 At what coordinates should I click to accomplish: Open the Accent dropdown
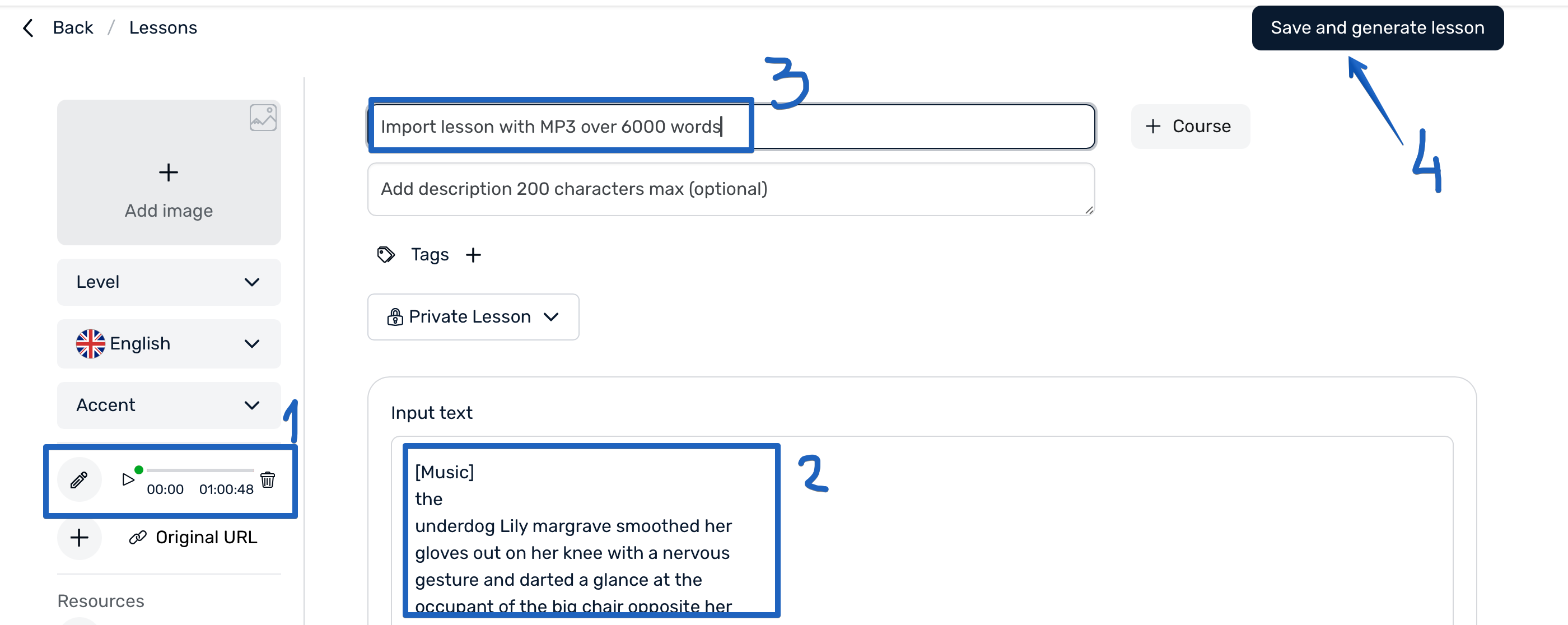[x=169, y=405]
